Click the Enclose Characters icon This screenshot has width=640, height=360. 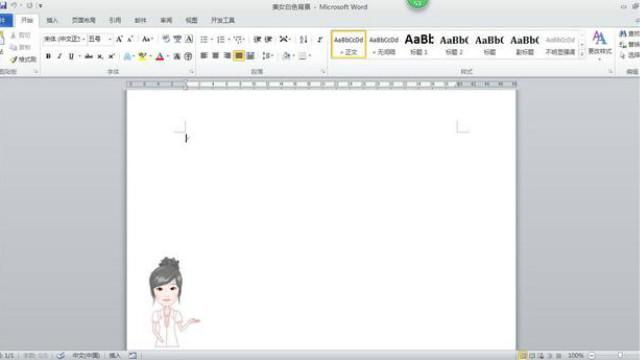pyautogui.click(x=188, y=56)
